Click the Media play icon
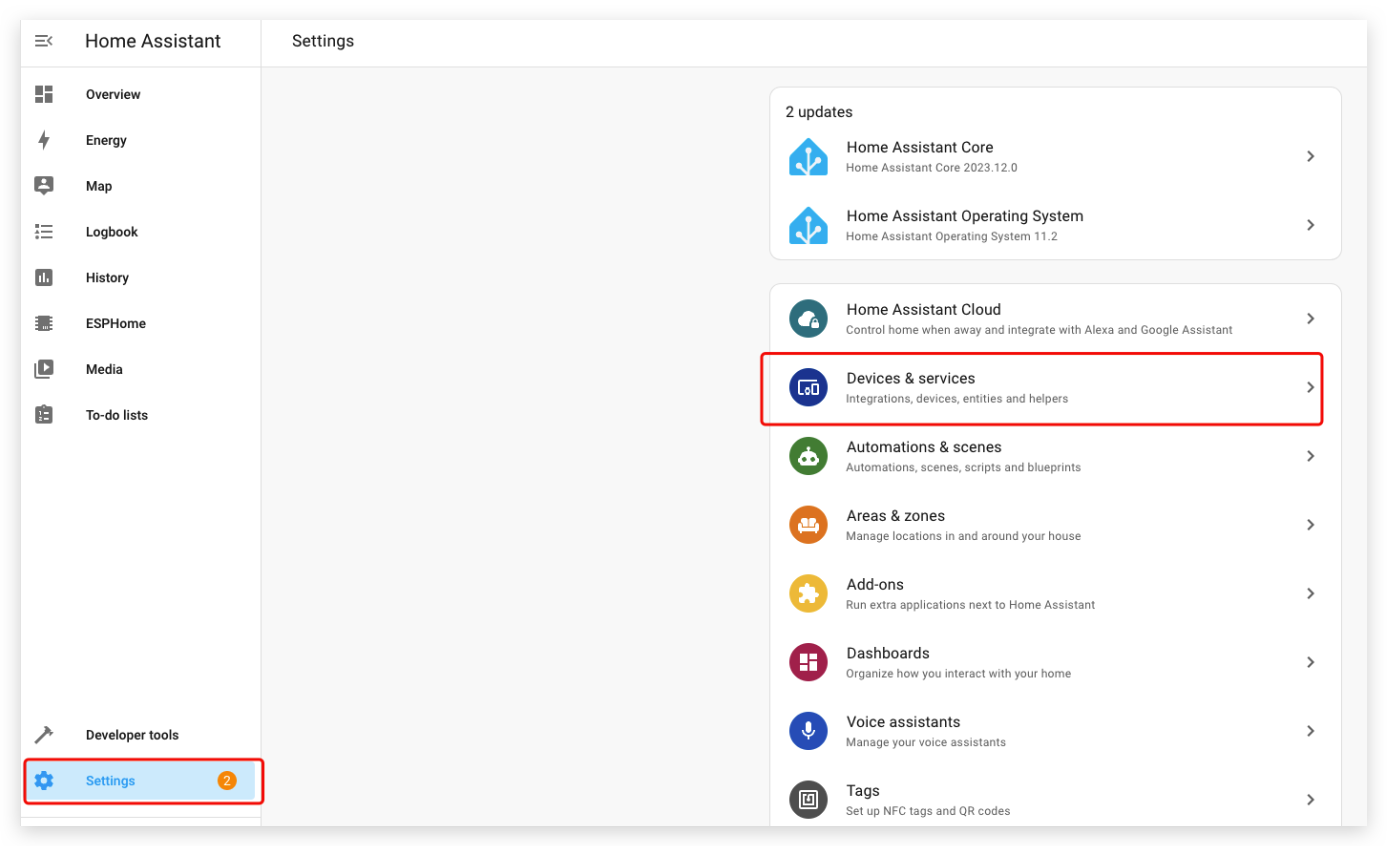The image size is (1387, 846). coord(44,369)
